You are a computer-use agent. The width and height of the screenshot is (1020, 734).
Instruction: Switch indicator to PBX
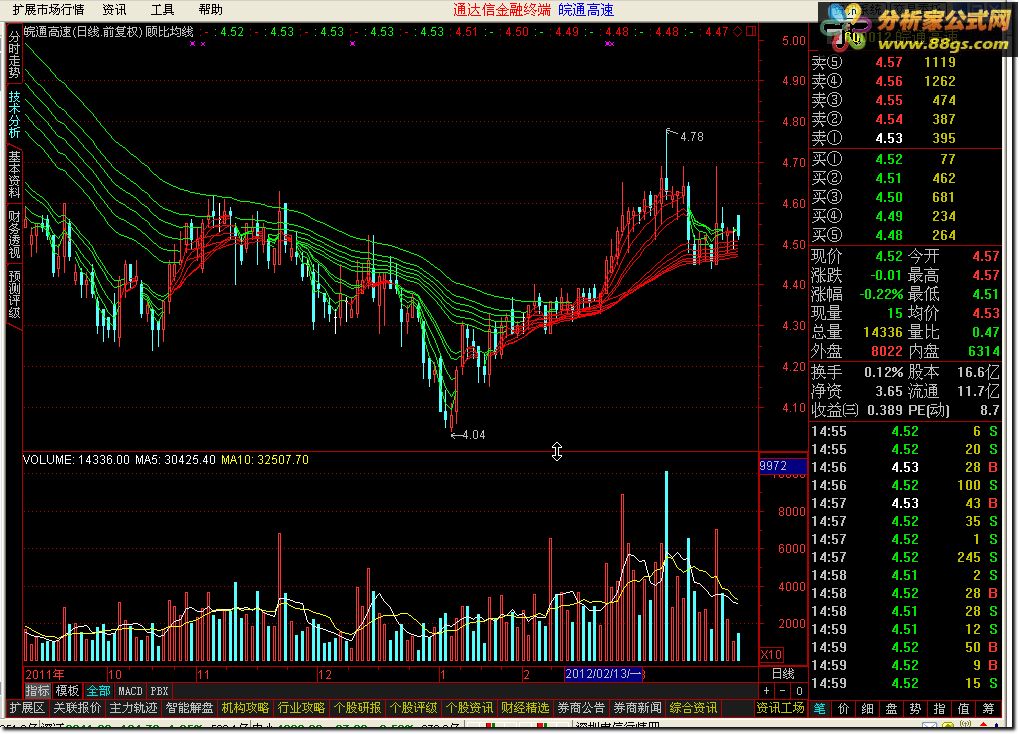pyautogui.click(x=159, y=691)
